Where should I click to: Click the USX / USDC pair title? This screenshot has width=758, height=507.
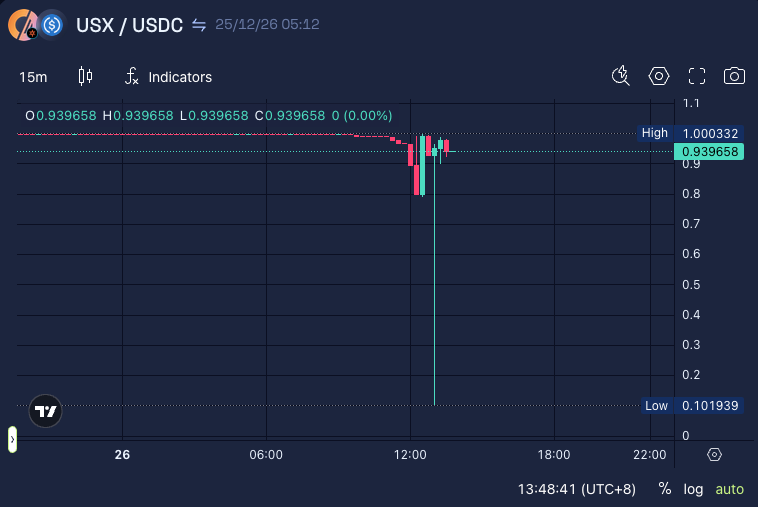pos(129,25)
